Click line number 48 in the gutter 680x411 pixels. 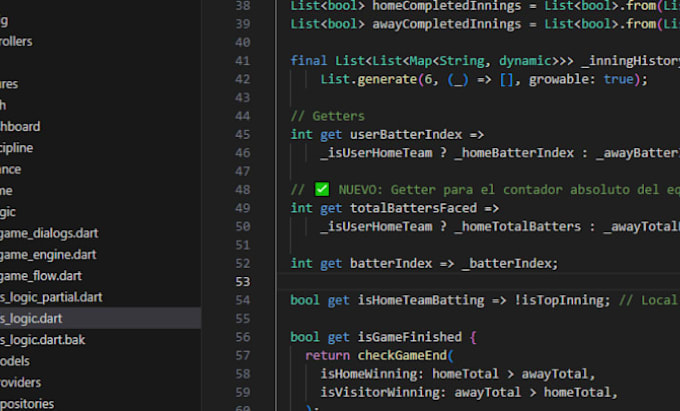[242, 190]
